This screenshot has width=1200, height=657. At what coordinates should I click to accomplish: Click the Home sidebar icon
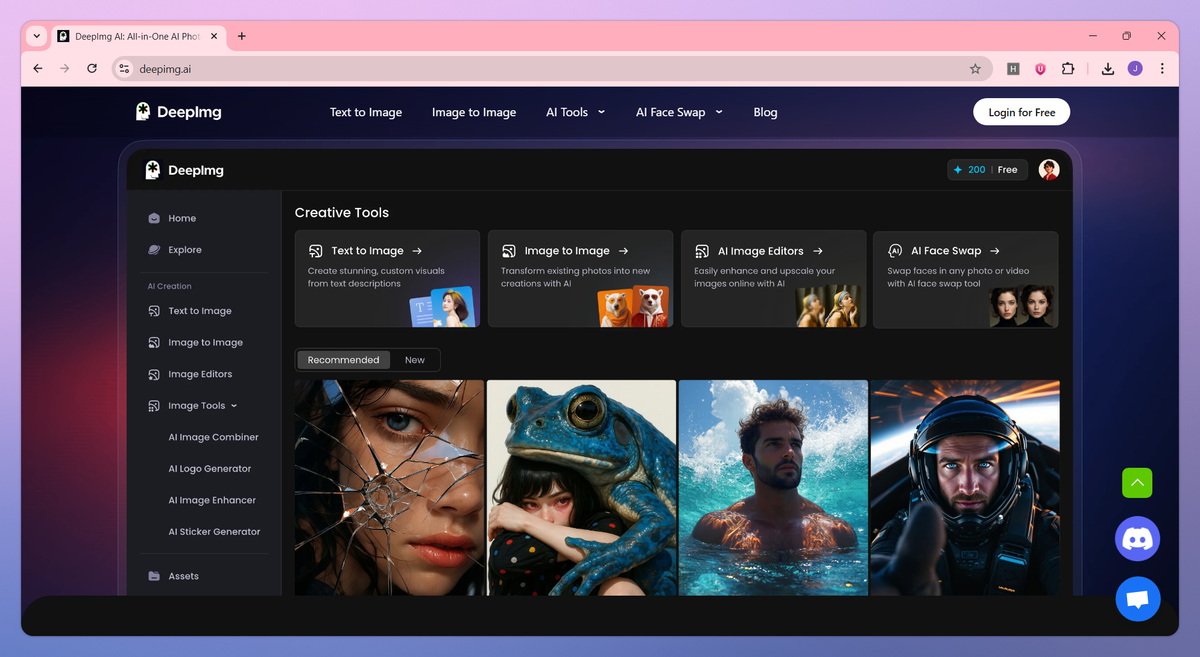click(x=154, y=218)
